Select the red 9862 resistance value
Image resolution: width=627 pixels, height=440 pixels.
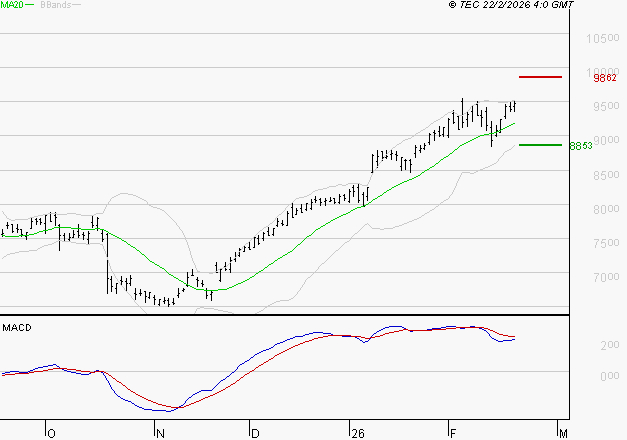pyautogui.click(x=605, y=78)
